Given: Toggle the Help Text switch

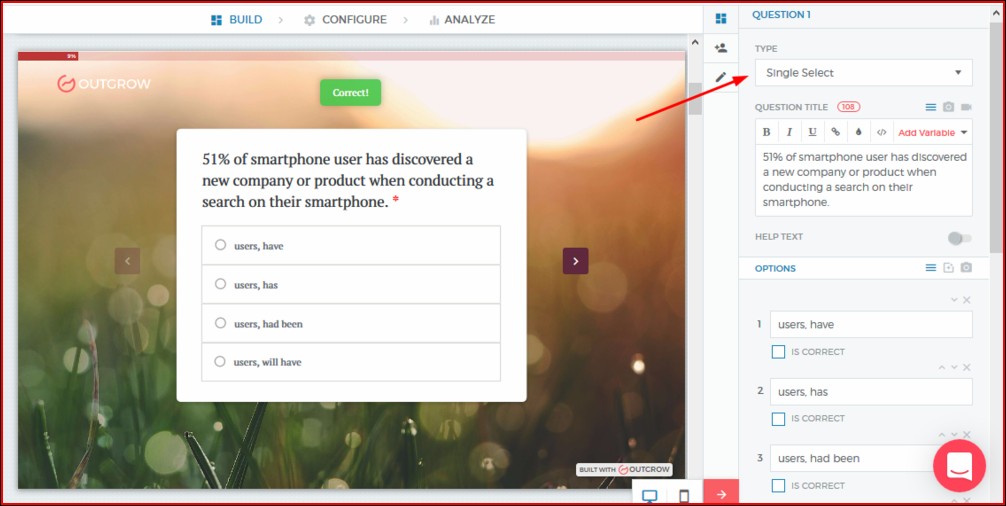Looking at the screenshot, I should click(959, 238).
